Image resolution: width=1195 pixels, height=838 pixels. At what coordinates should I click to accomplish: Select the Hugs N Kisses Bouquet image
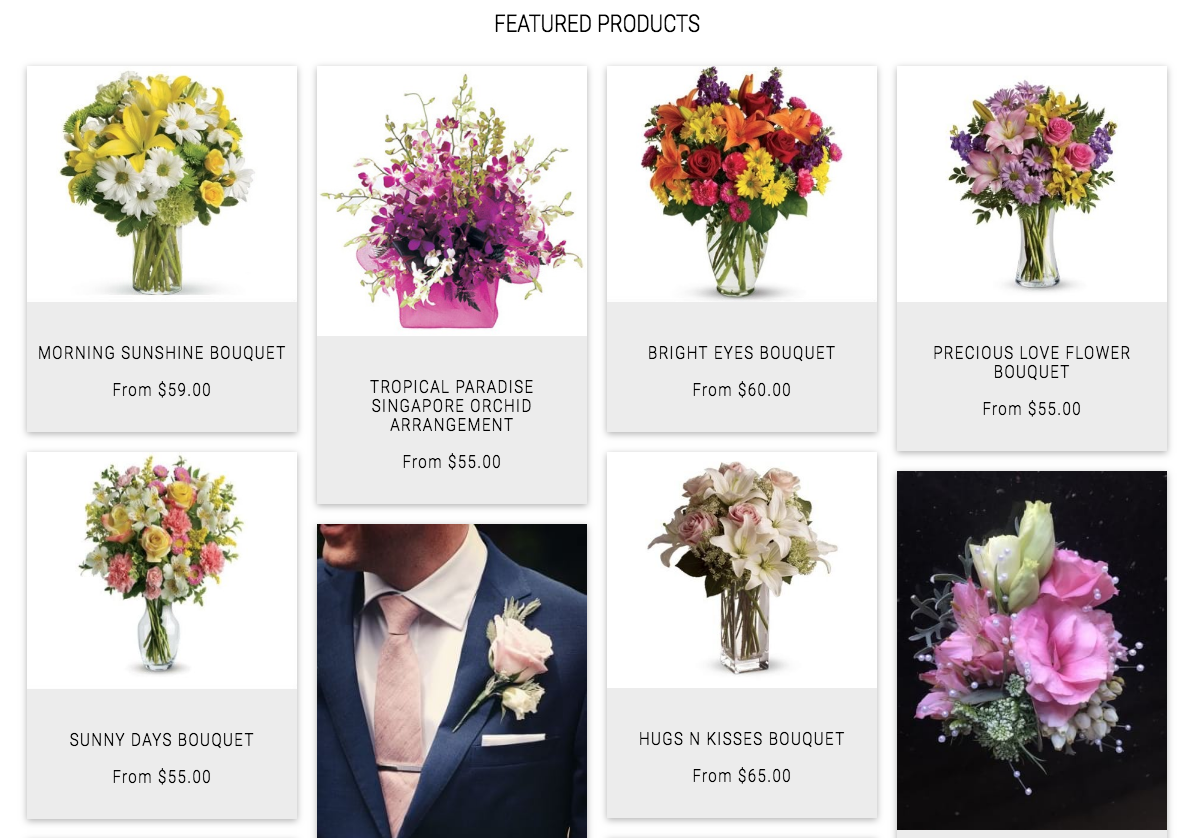tap(742, 570)
